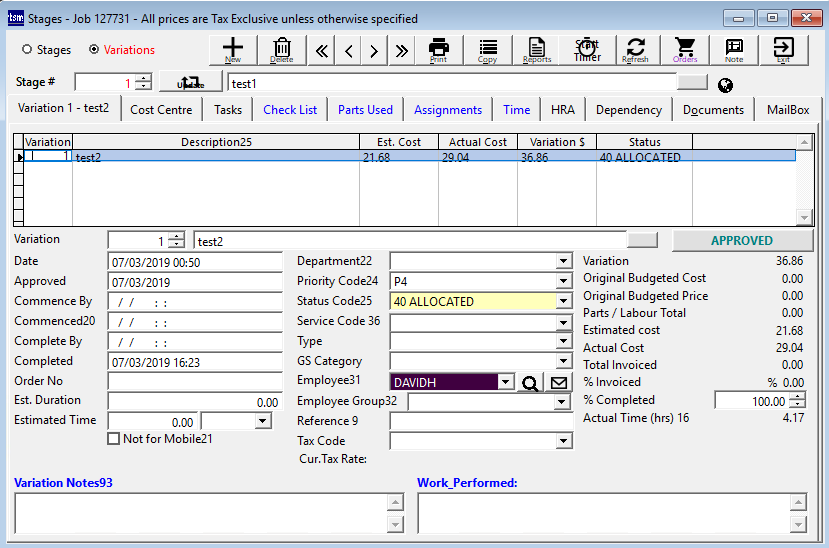Switch to the Parts Used tab
The width and height of the screenshot is (829, 548).
pos(365,110)
